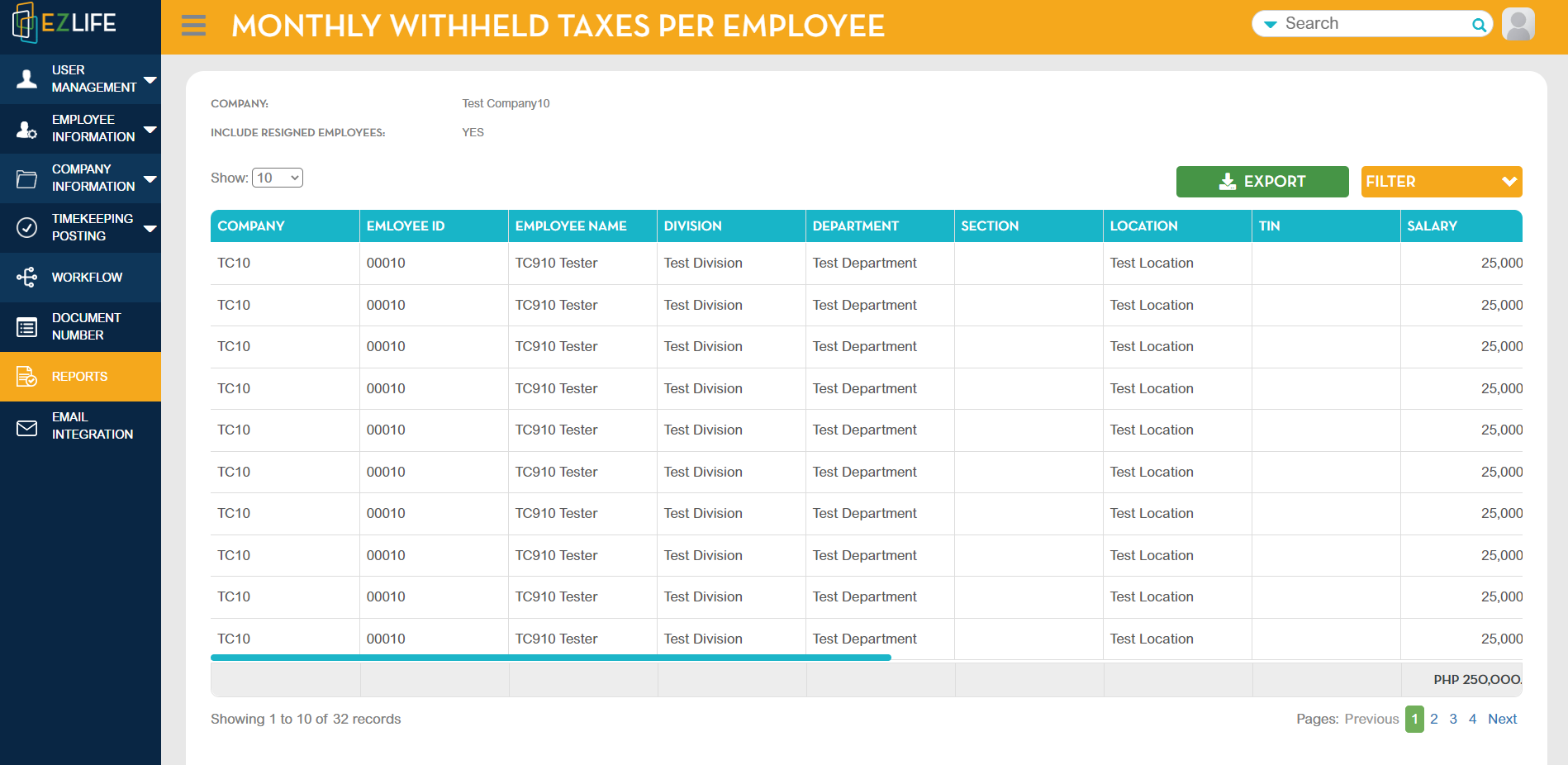Open Email Integration menu item
Screen dimensions: 1568x765
click(80, 426)
